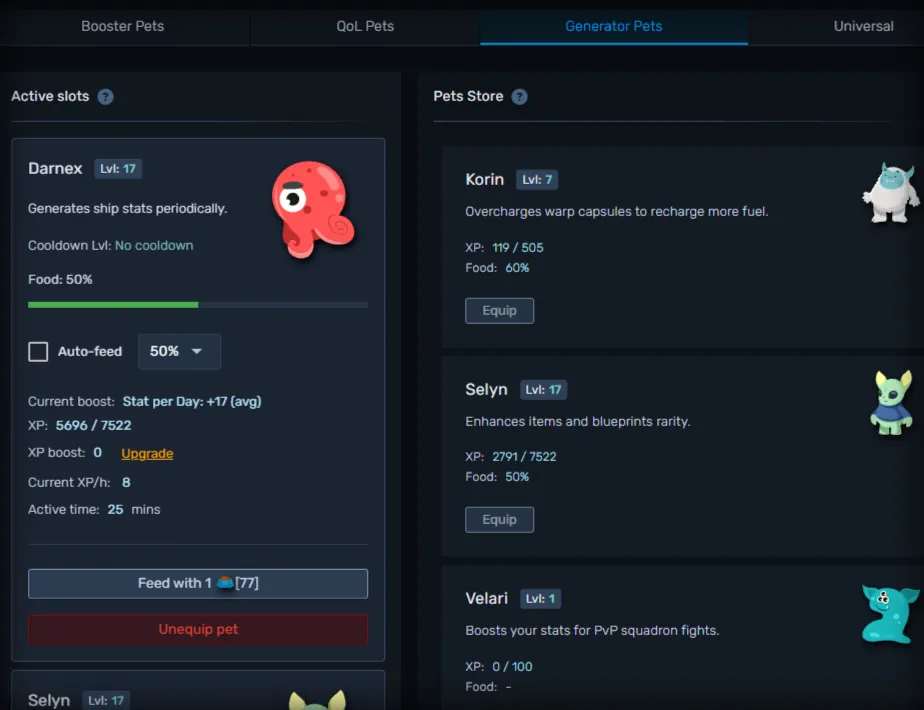
Task: Click the Korin yeti pet image
Action: [891, 193]
